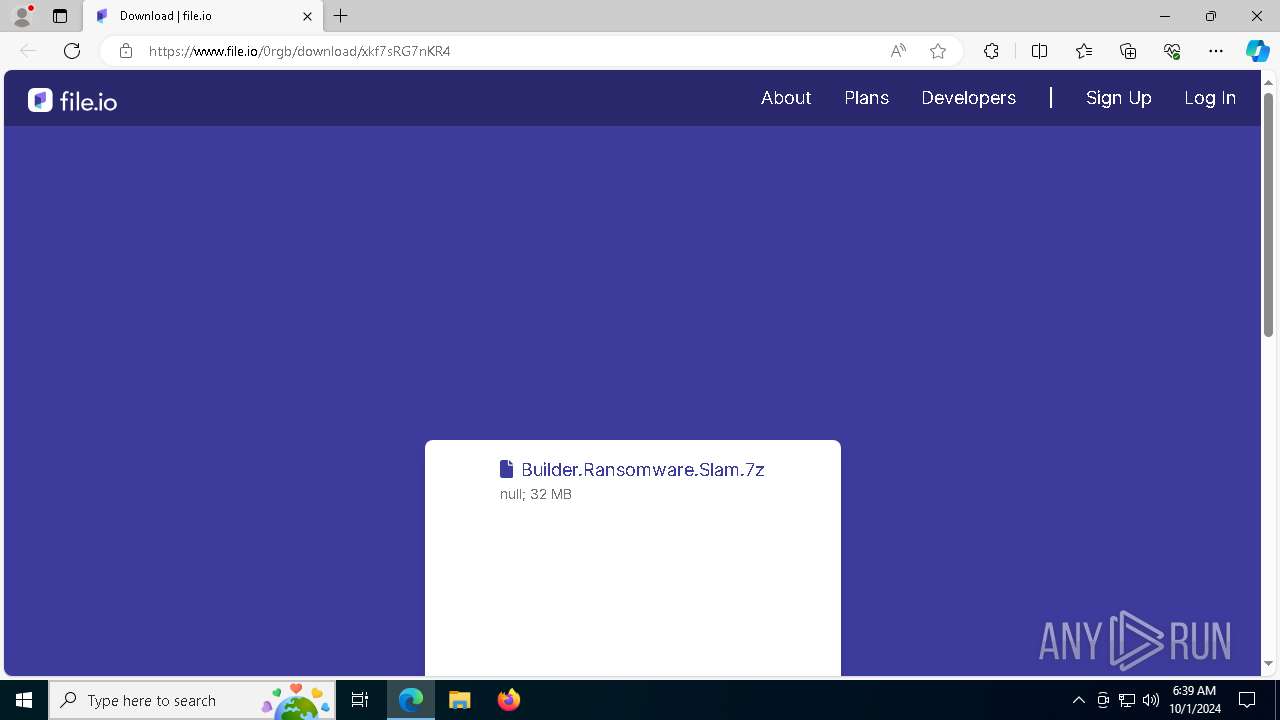
Task: Open the Developers page
Action: [969, 98]
